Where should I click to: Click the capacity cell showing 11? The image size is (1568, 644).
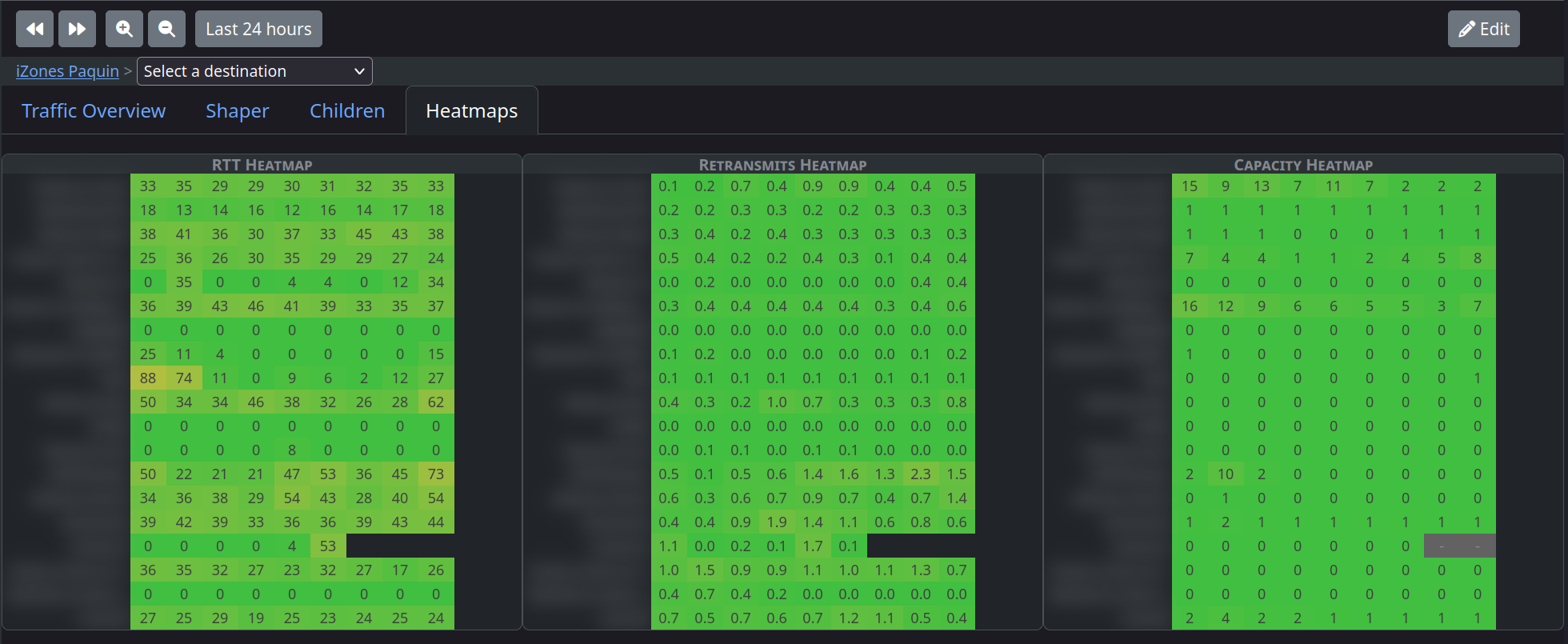[1334, 186]
